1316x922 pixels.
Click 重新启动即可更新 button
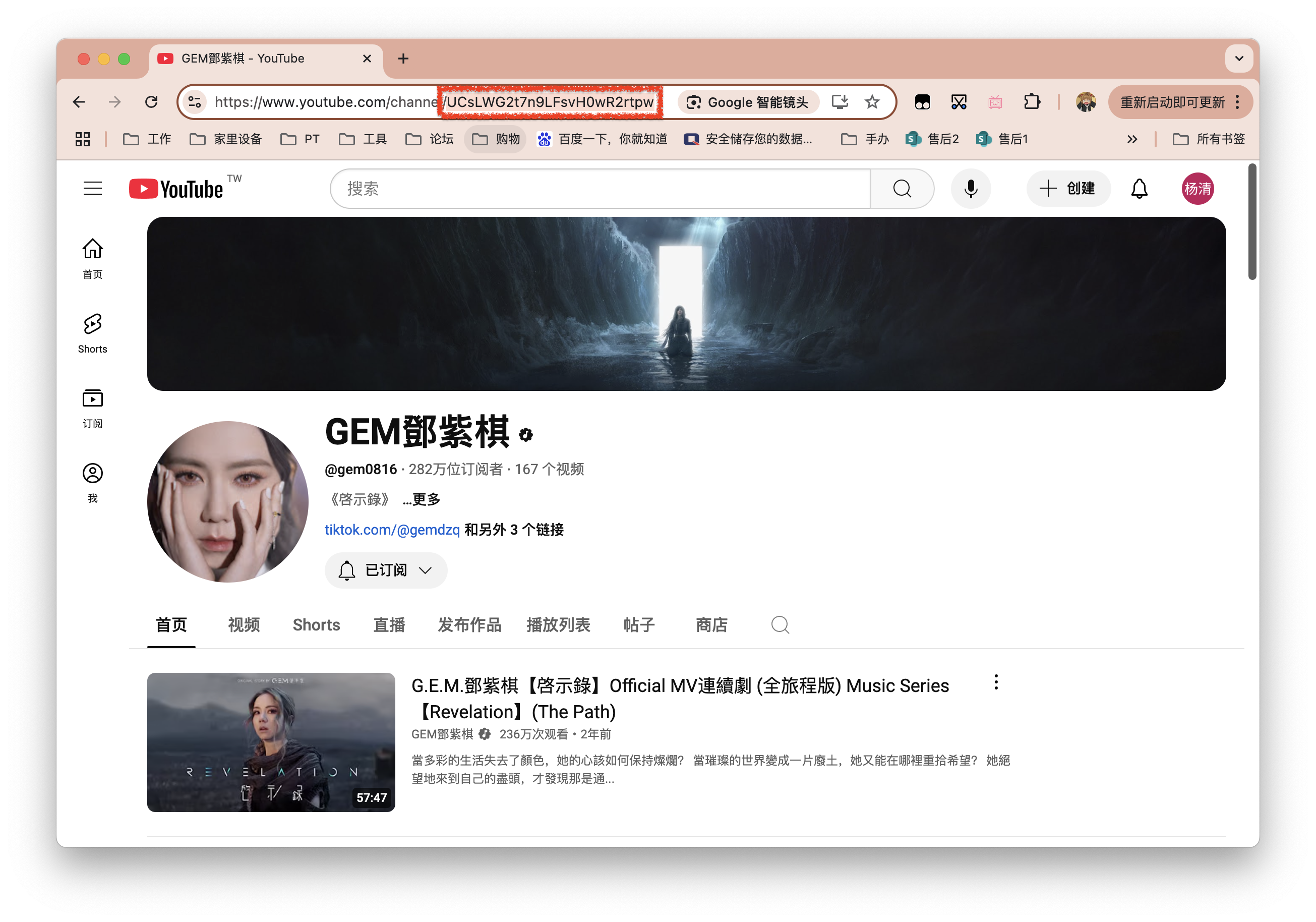1172,102
